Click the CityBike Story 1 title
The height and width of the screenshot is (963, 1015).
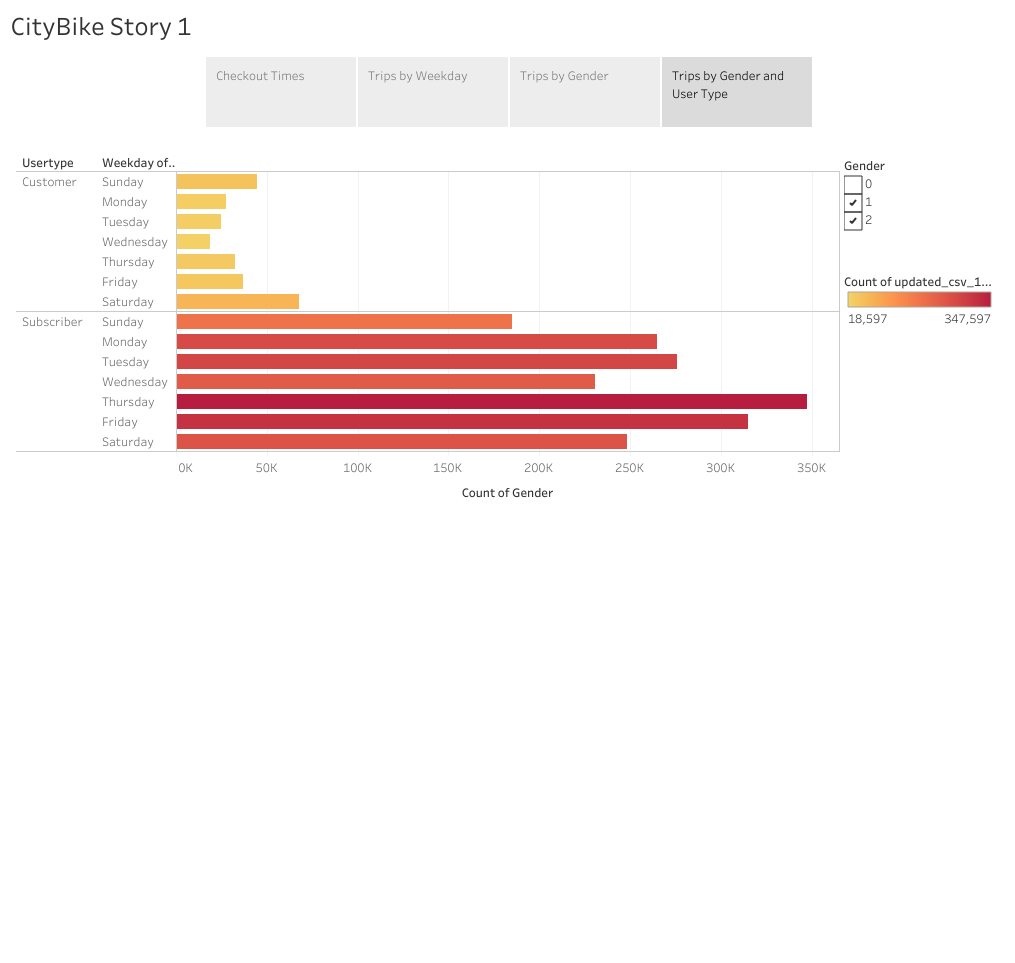point(100,27)
